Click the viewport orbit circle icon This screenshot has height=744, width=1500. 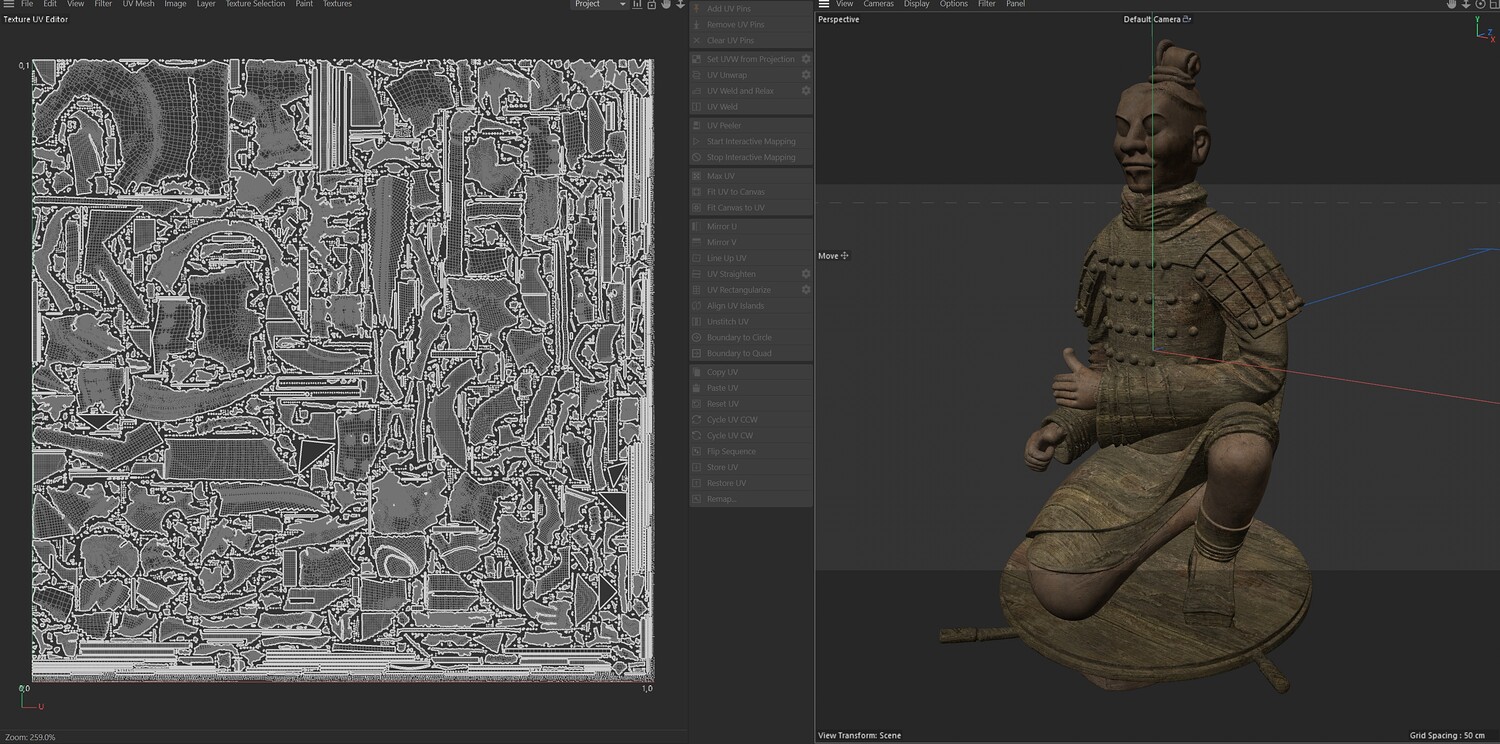click(1480, 5)
